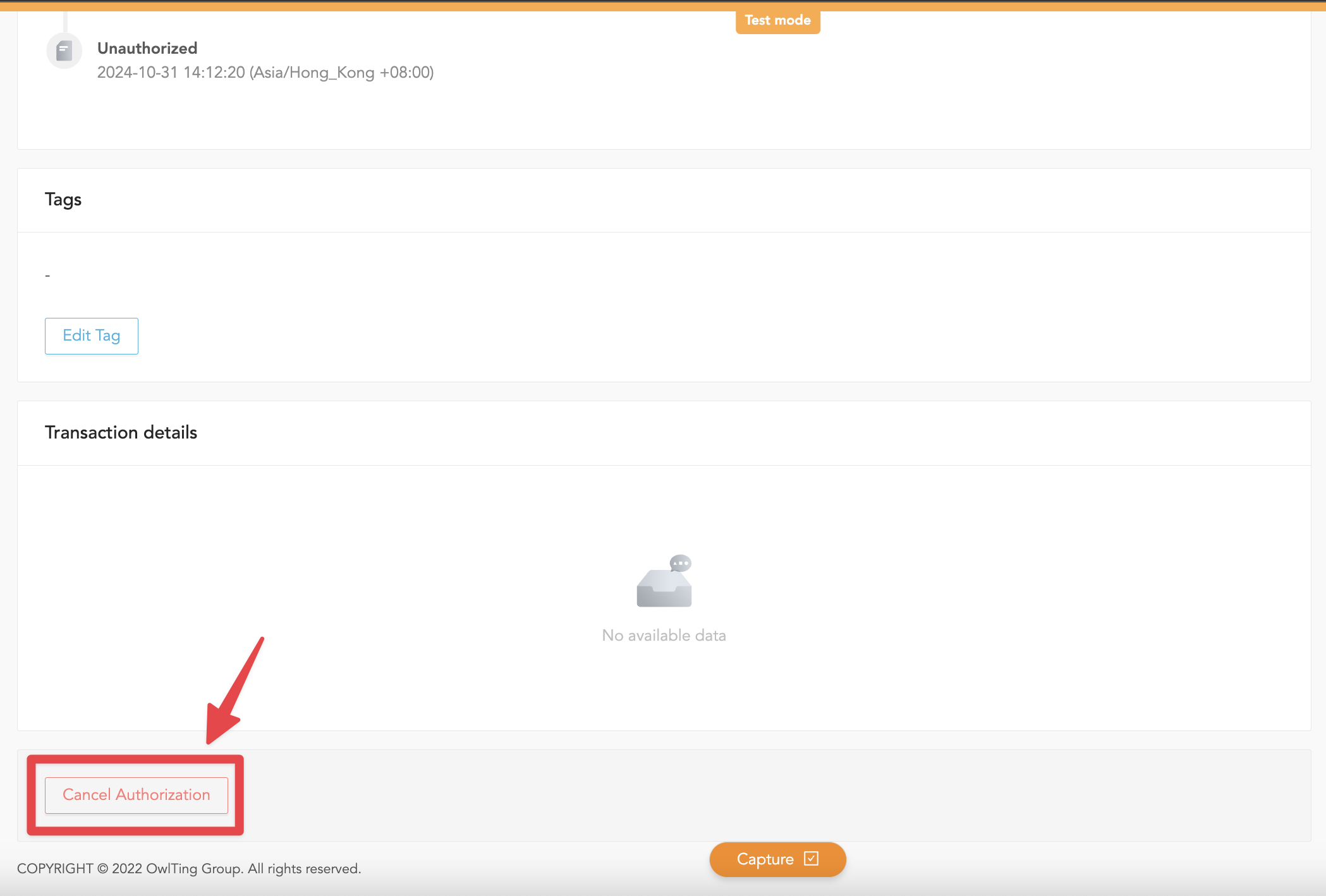
Task: Click the dash placeholder under Tags
Action: point(47,275)
